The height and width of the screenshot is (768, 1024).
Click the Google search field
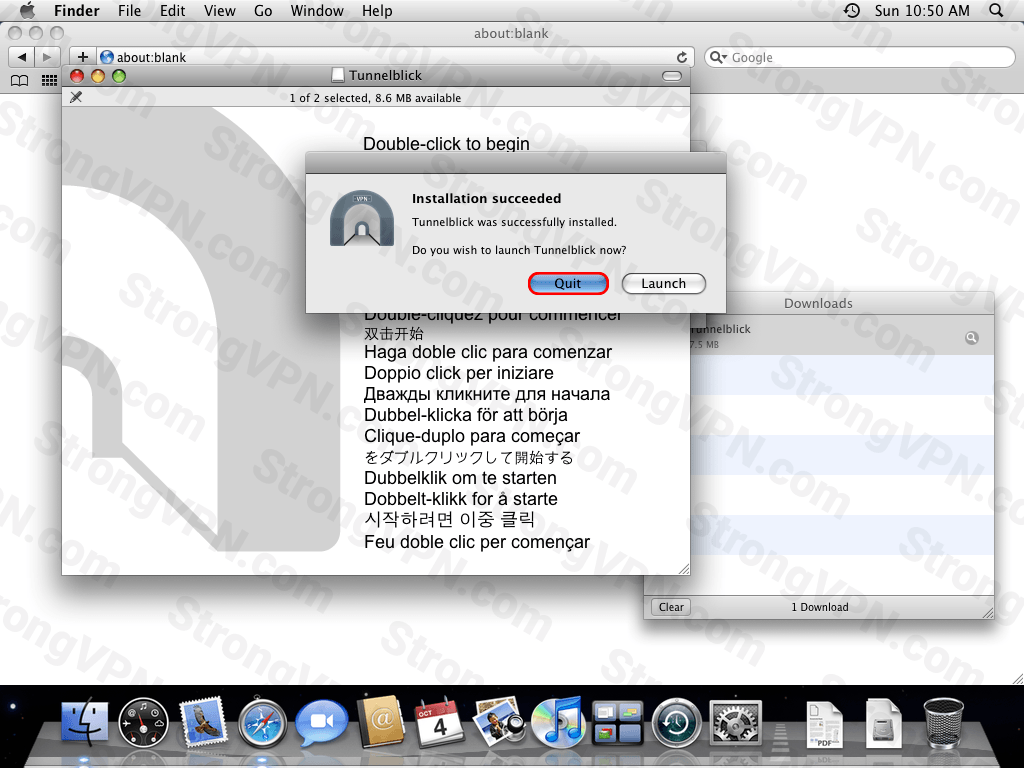(859, 57)
